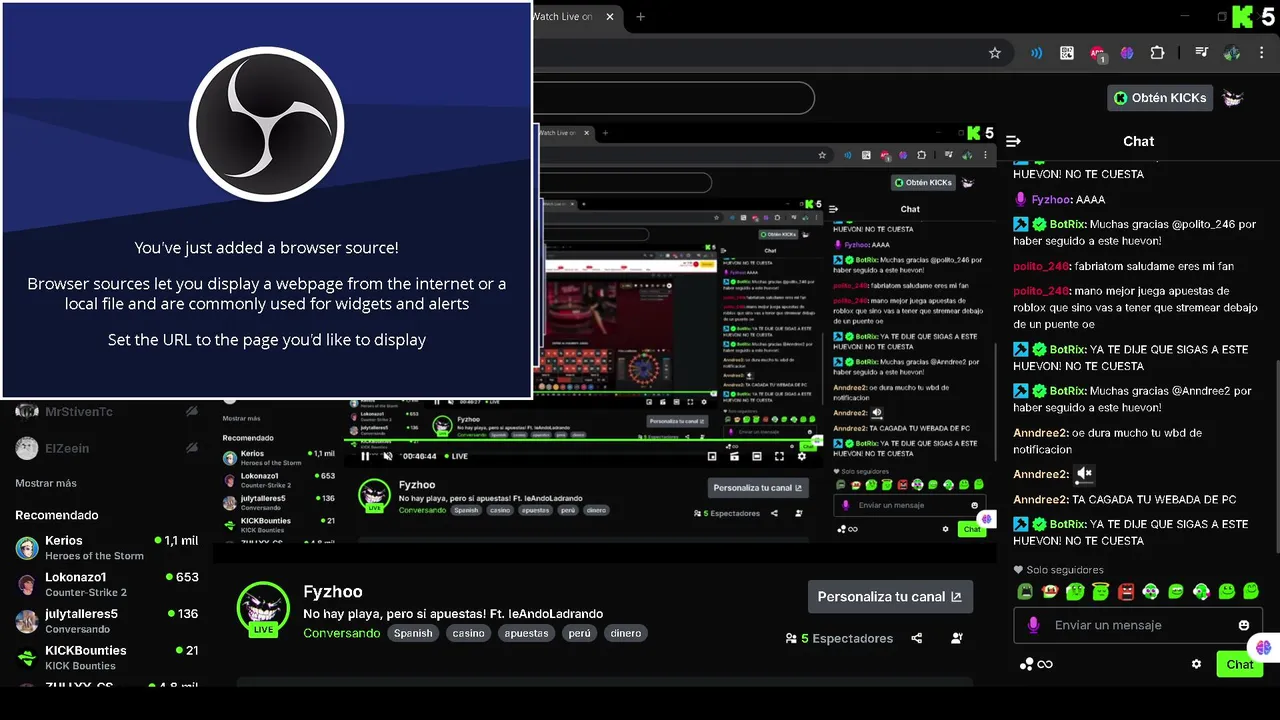Screen dimensions: 1280x720
Task: Toggle fullscreen in the player
Action: point(779,456)
